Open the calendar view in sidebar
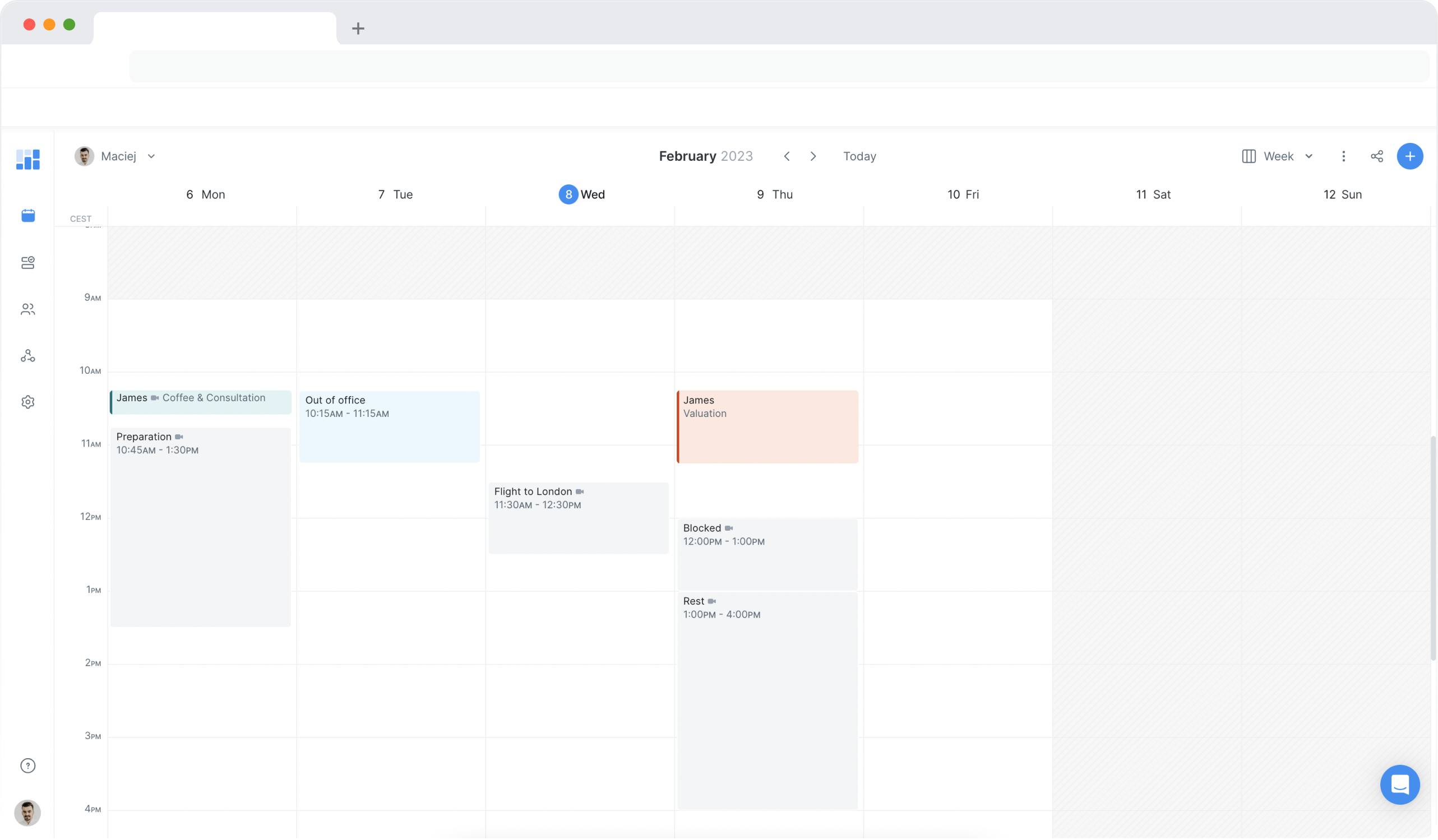Image resolution: width=1438 pixels, height=840 pixels. (28, 216)
